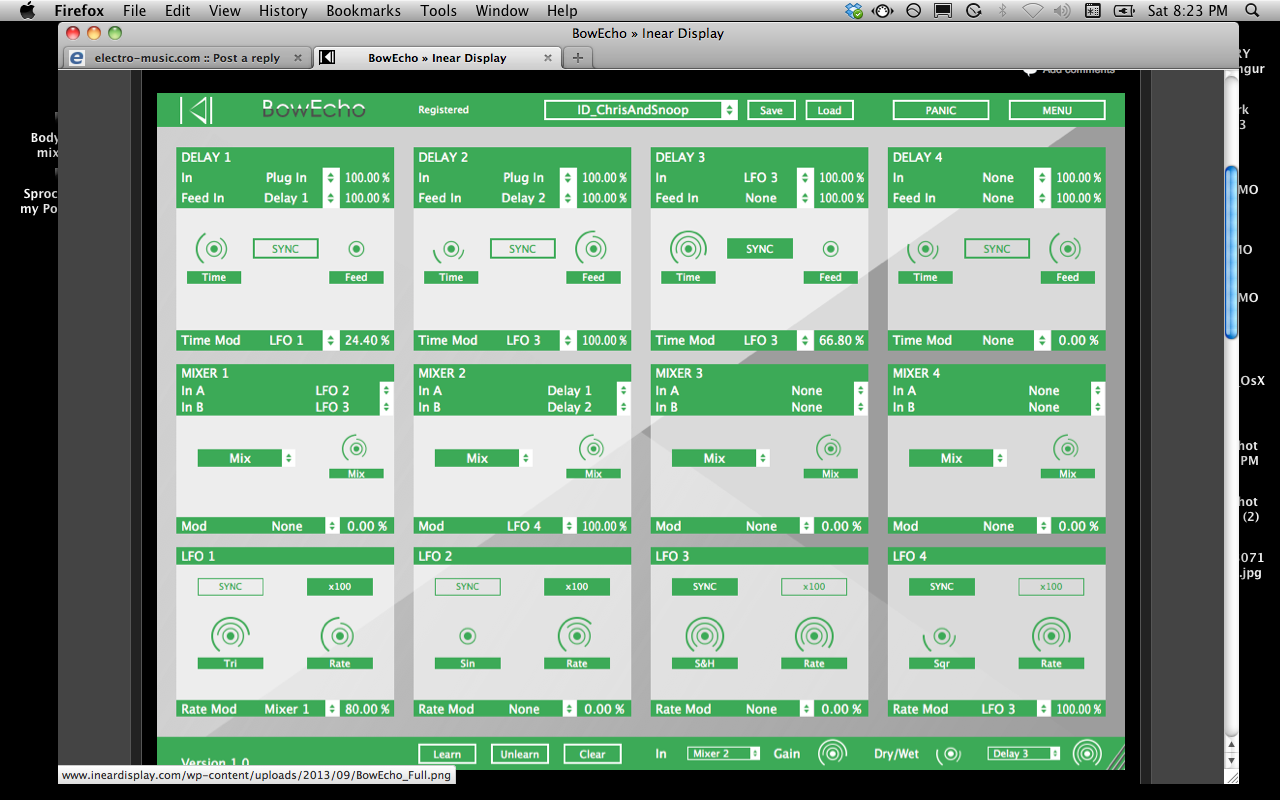Toggle SYNC on LFO 4
This screenshot has width=1280, height=800.
[x=941, y=587]
